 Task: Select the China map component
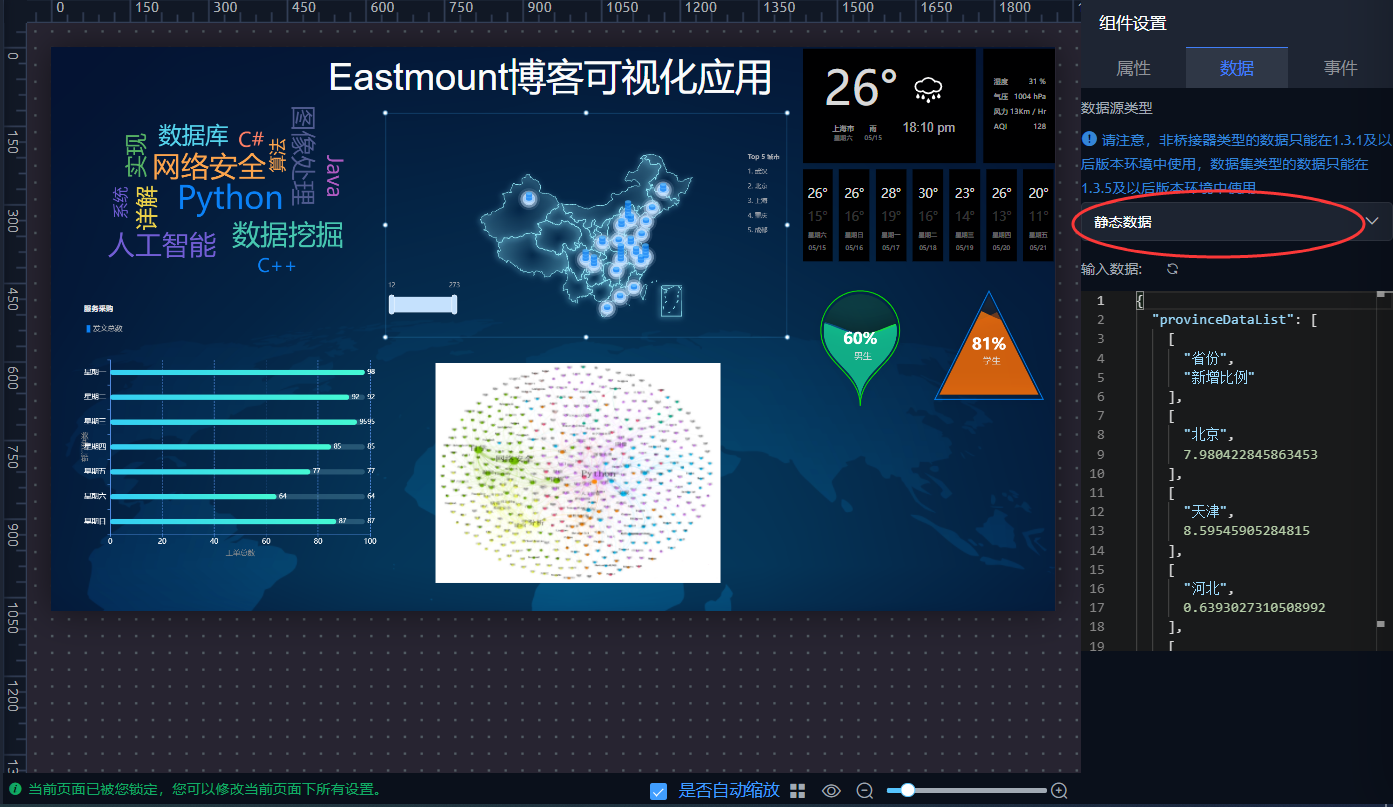[585, 225]
